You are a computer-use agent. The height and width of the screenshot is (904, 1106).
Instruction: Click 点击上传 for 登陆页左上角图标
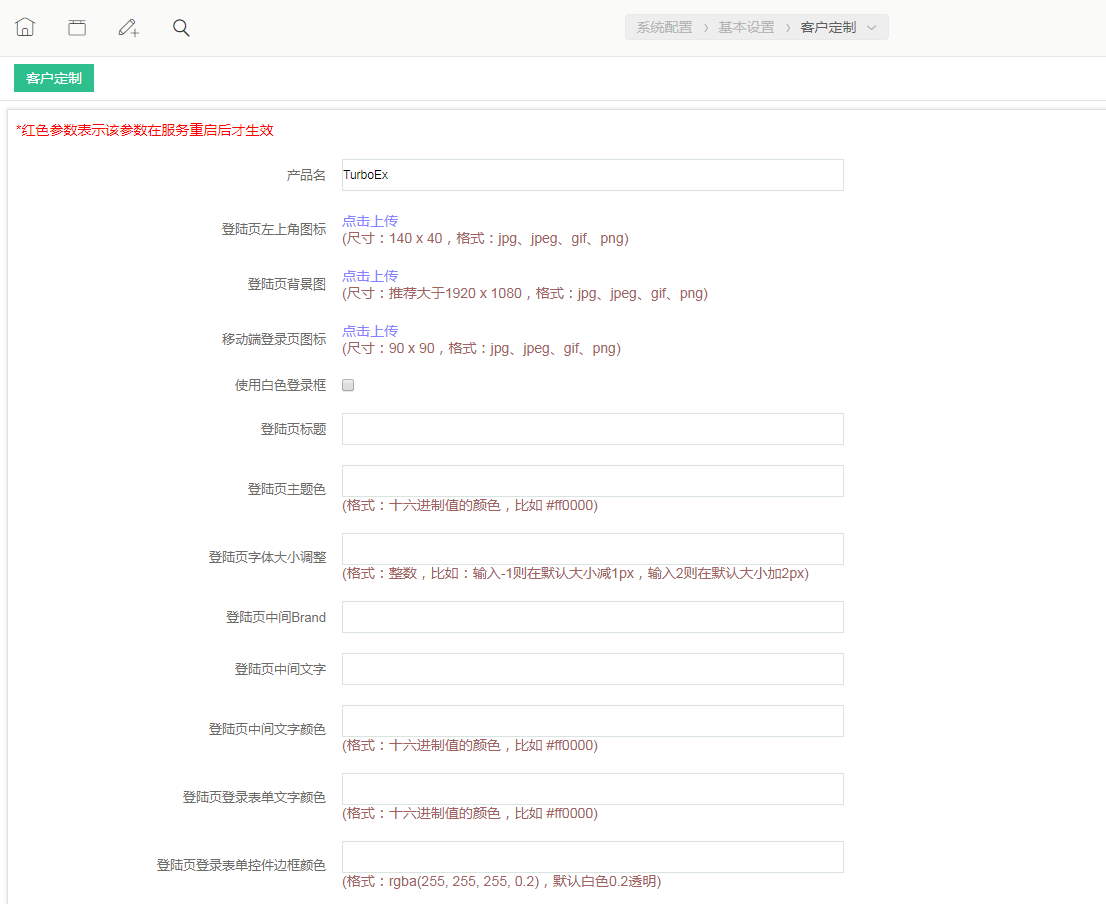pyautogui.click(x=370, y=221)
